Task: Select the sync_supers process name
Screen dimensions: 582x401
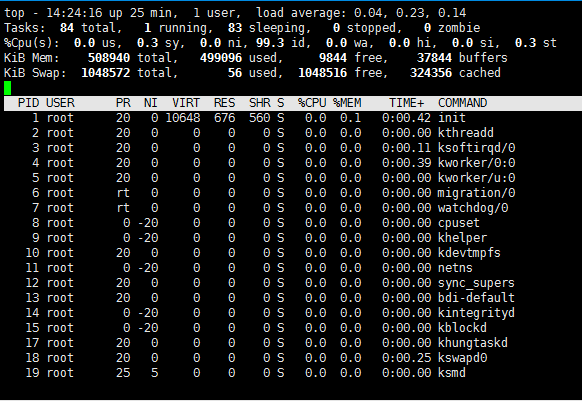Action: pos(477,283)
